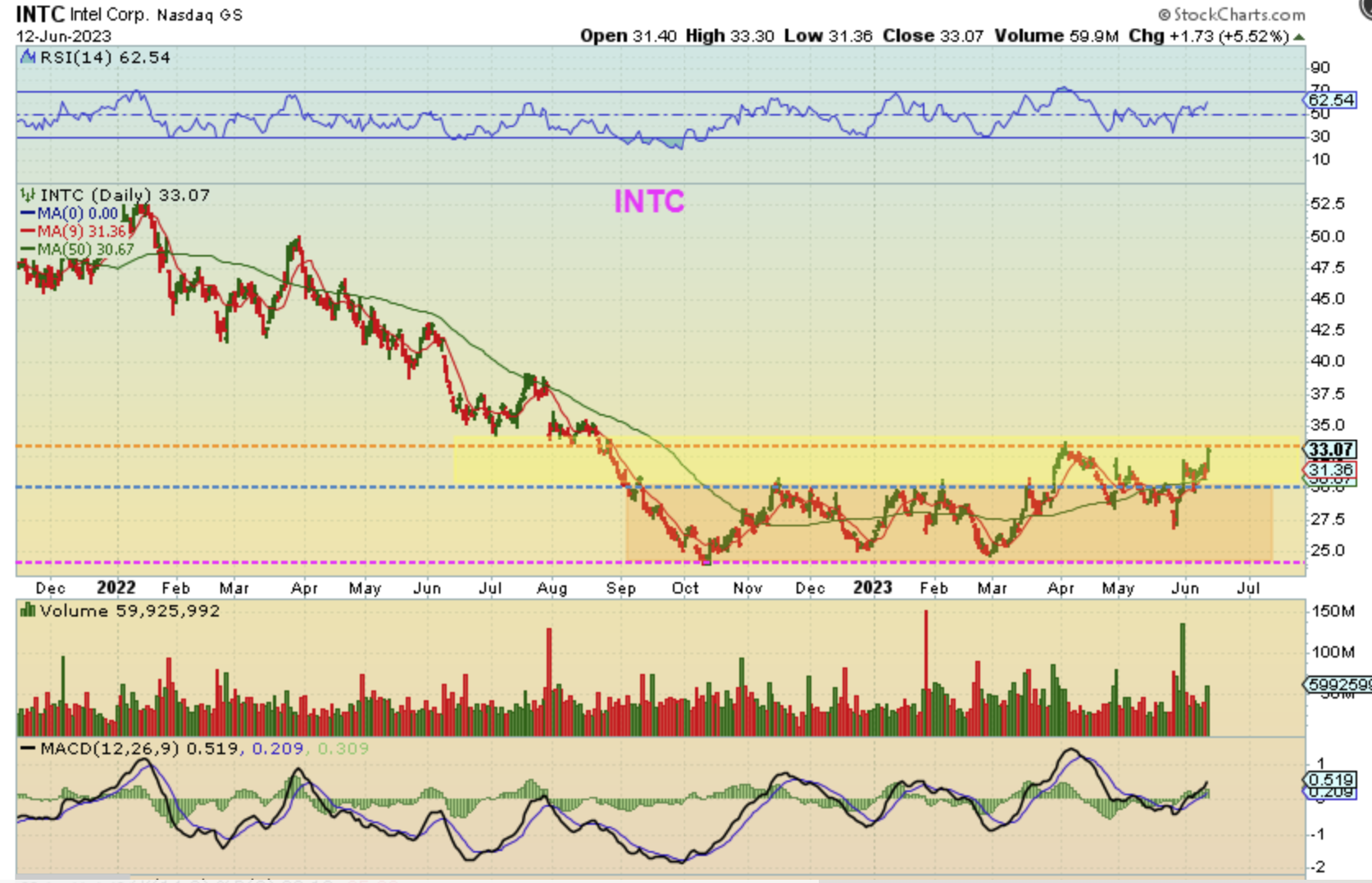
Task: Click the Open 31.40 header value
Action: click(629, 36)
